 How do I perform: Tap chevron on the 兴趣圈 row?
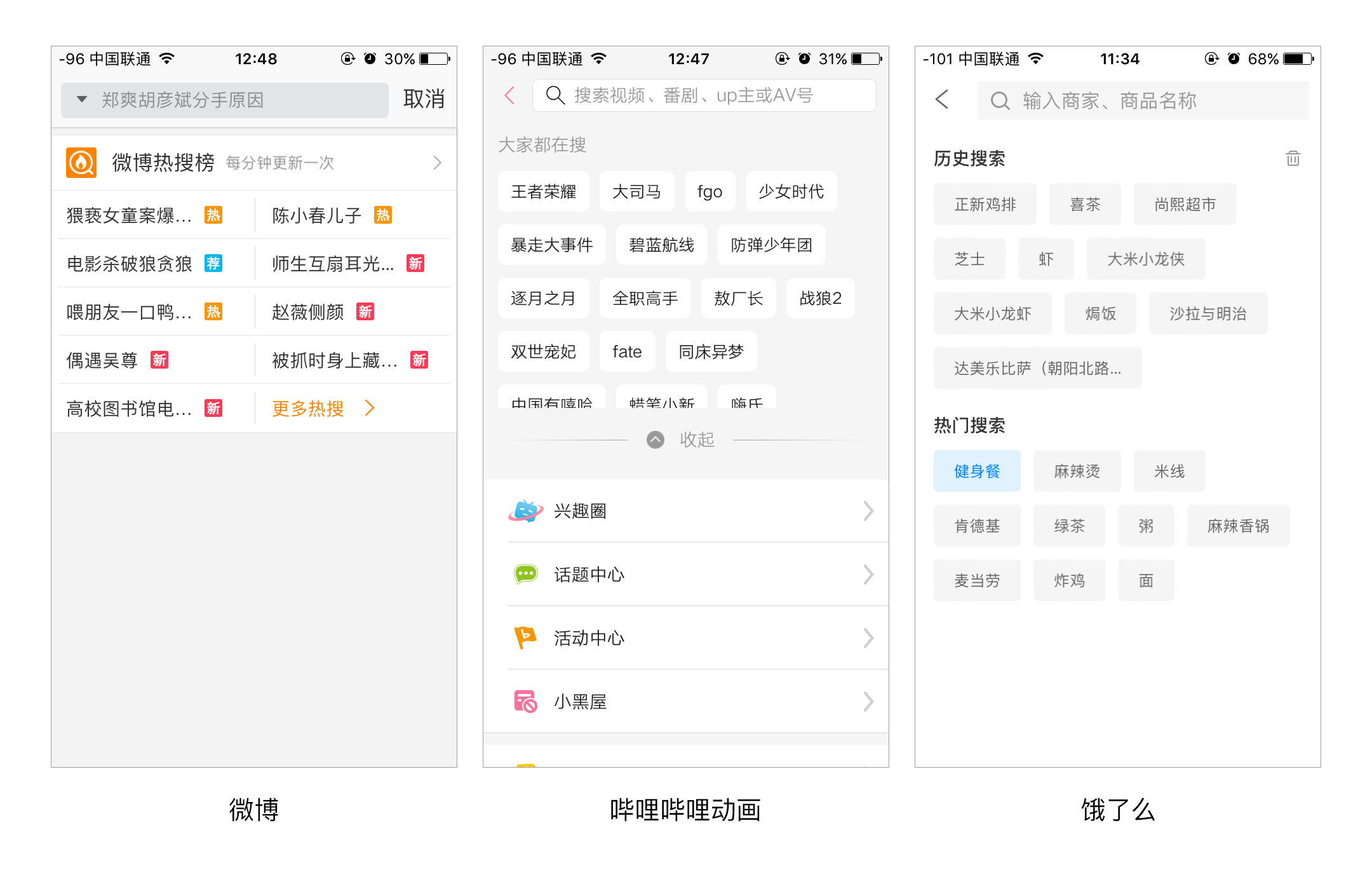[x=868, y=510]
